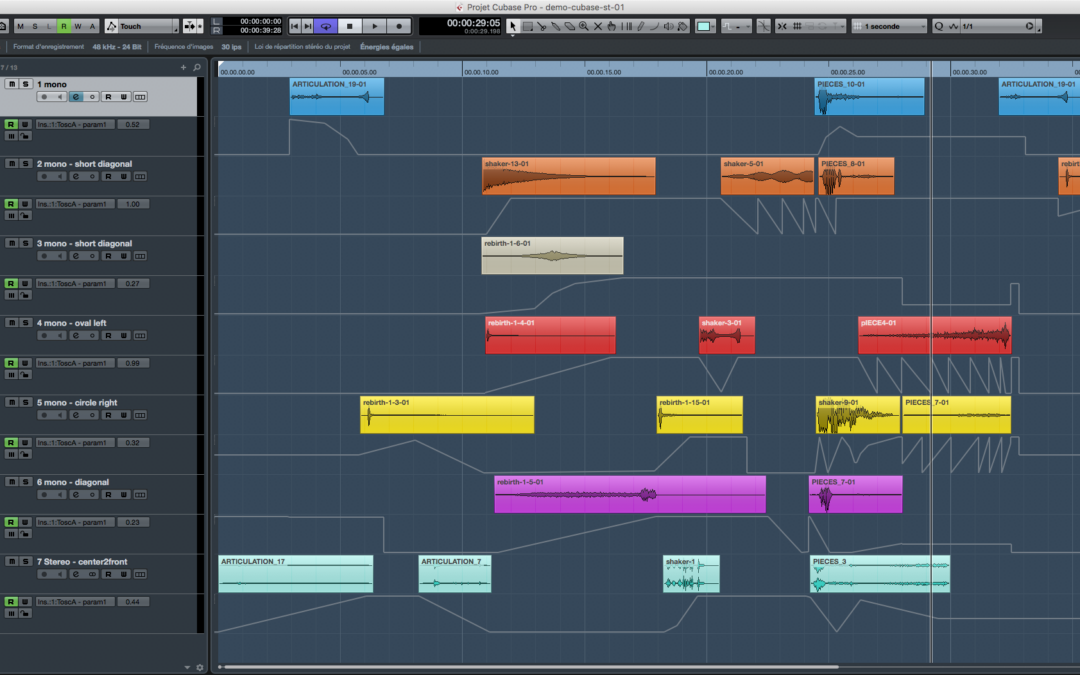The image size is (1080, 675).
Task: Open track list settings gear icon
Action: (200, 667)
